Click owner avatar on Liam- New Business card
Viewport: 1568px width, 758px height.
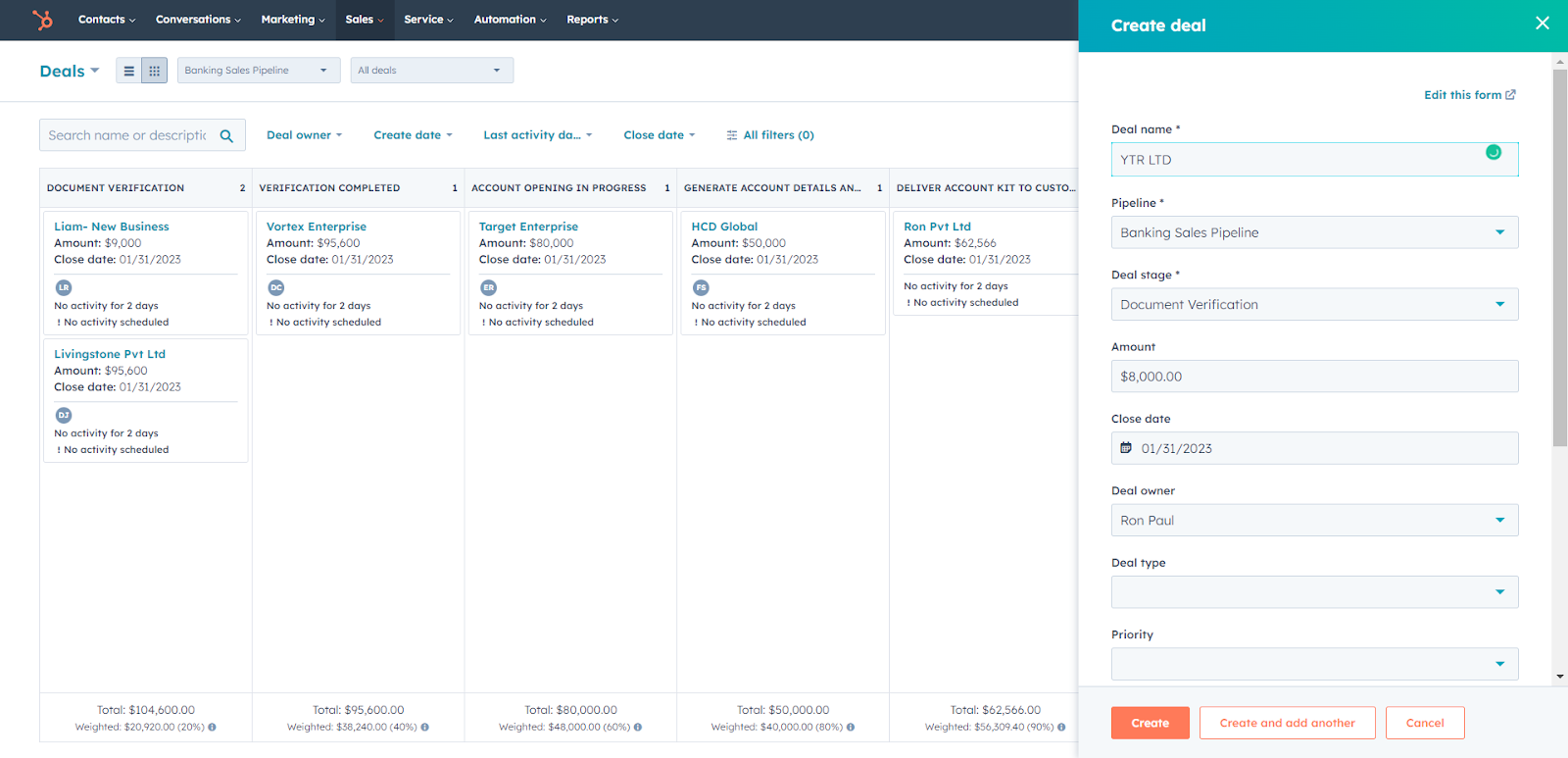click(x=64, y=287)
